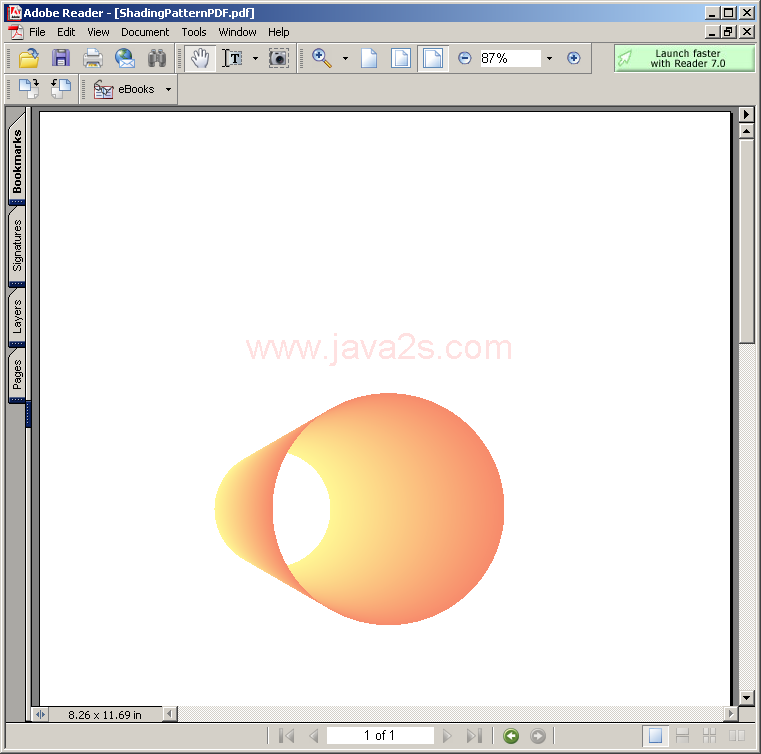Zoom in with the plus button

tap(573, 58)
